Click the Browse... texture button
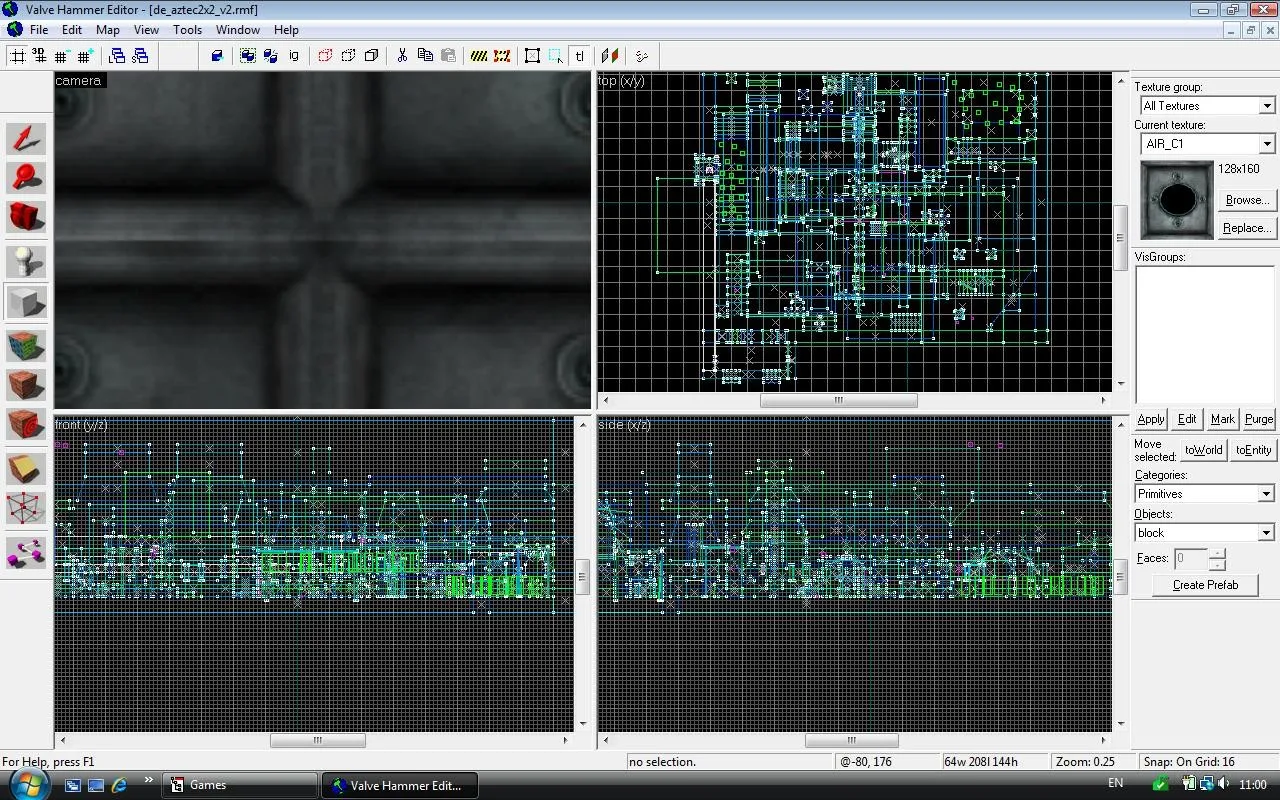The width and height of the screenshot is (1280, 800). coord(1246,200)
